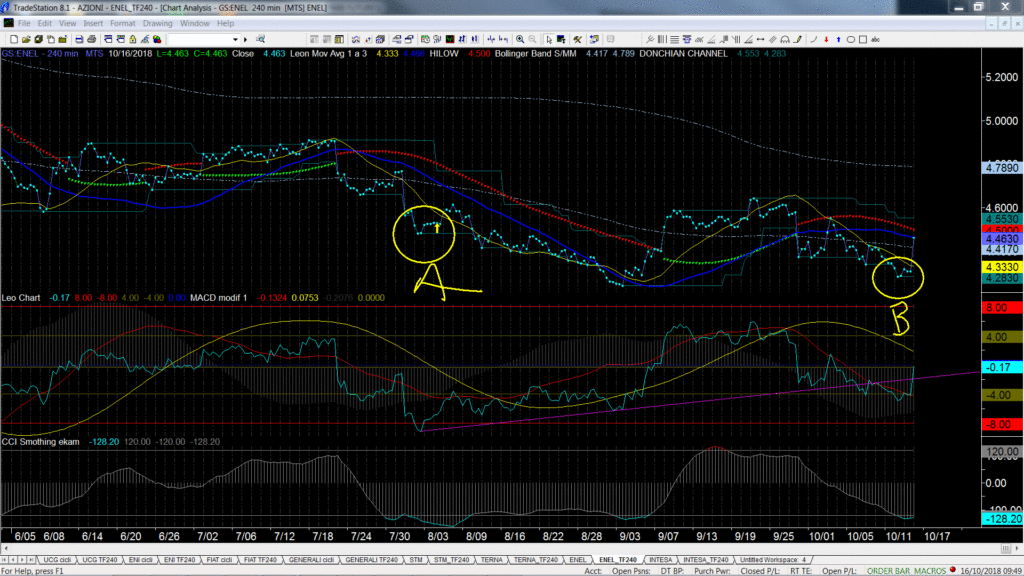Screen dimensions: 1024x576
Task: Select the blue up arrow drawing tool
Action: 838,40
